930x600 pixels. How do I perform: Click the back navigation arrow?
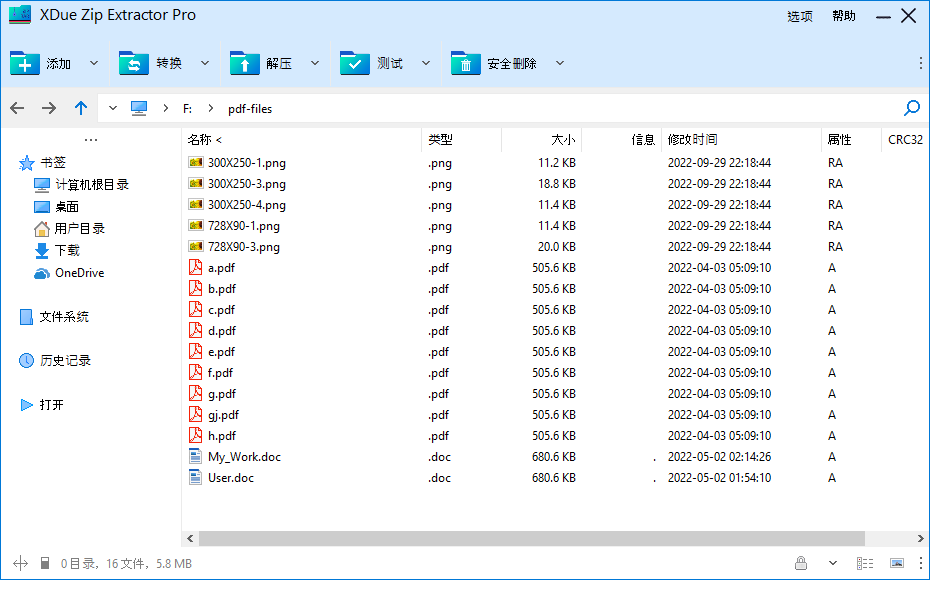(x=17, y=108)
